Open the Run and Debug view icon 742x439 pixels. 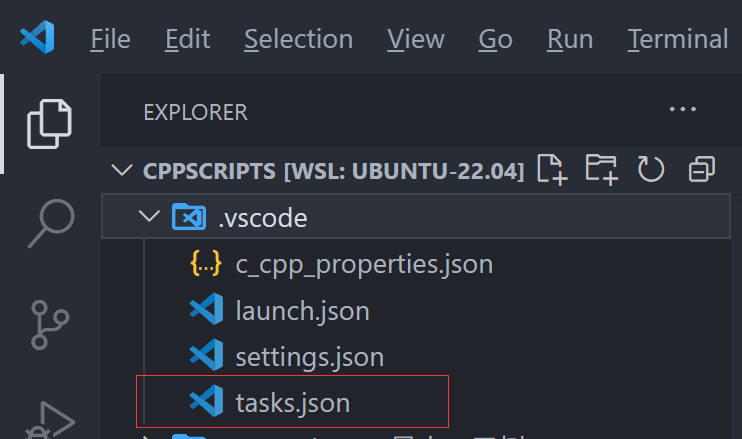click(x=51, y=420)
